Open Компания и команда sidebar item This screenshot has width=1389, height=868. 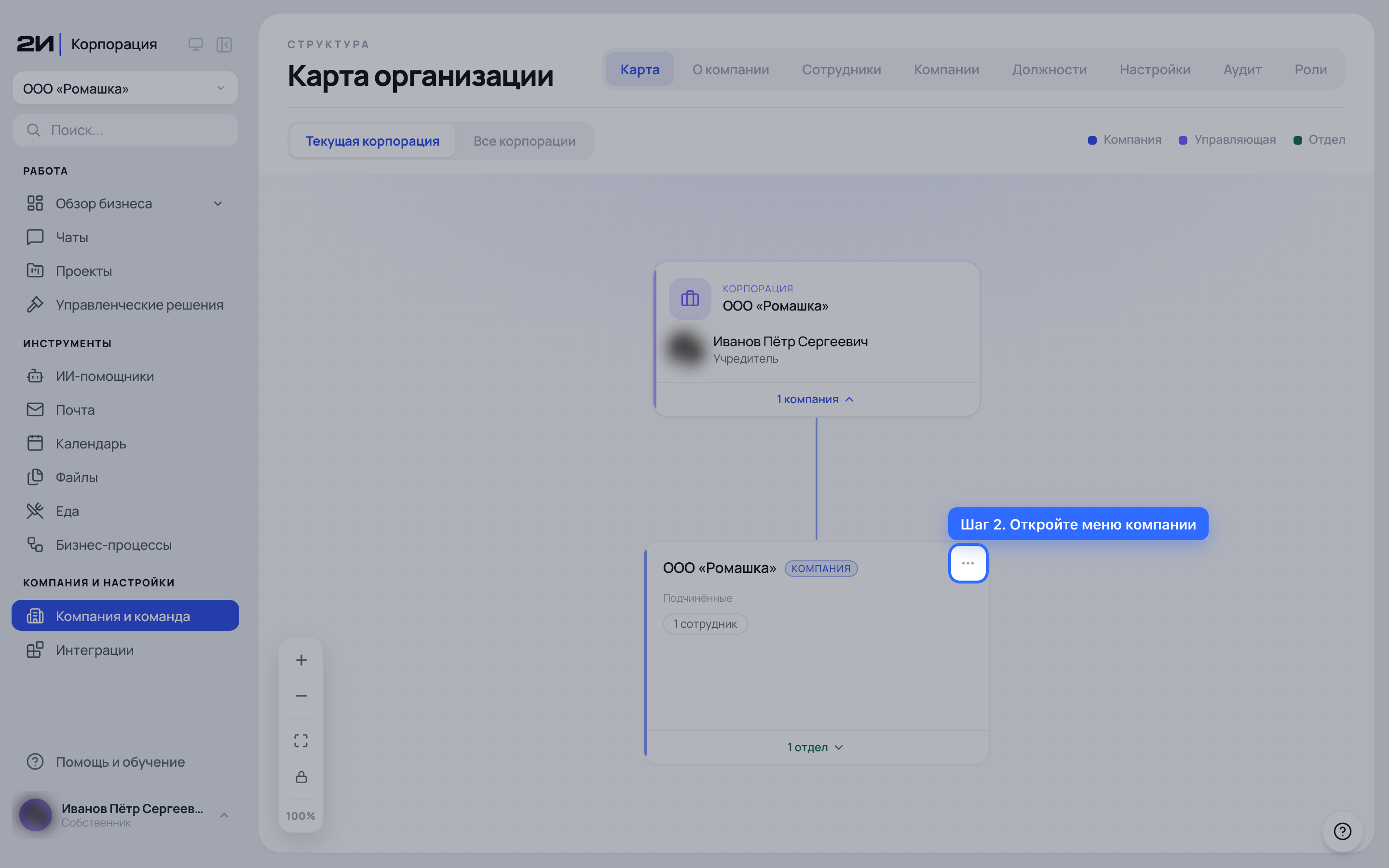(x=125, y=615)
